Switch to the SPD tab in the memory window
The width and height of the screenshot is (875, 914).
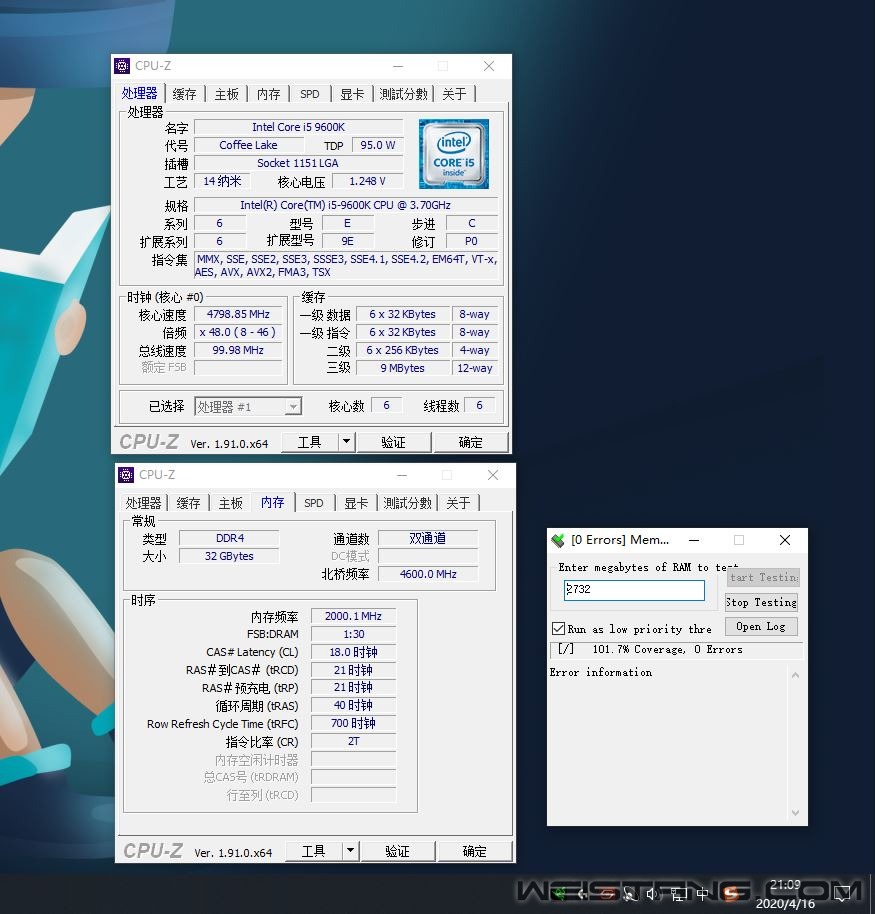pos(313,503)
